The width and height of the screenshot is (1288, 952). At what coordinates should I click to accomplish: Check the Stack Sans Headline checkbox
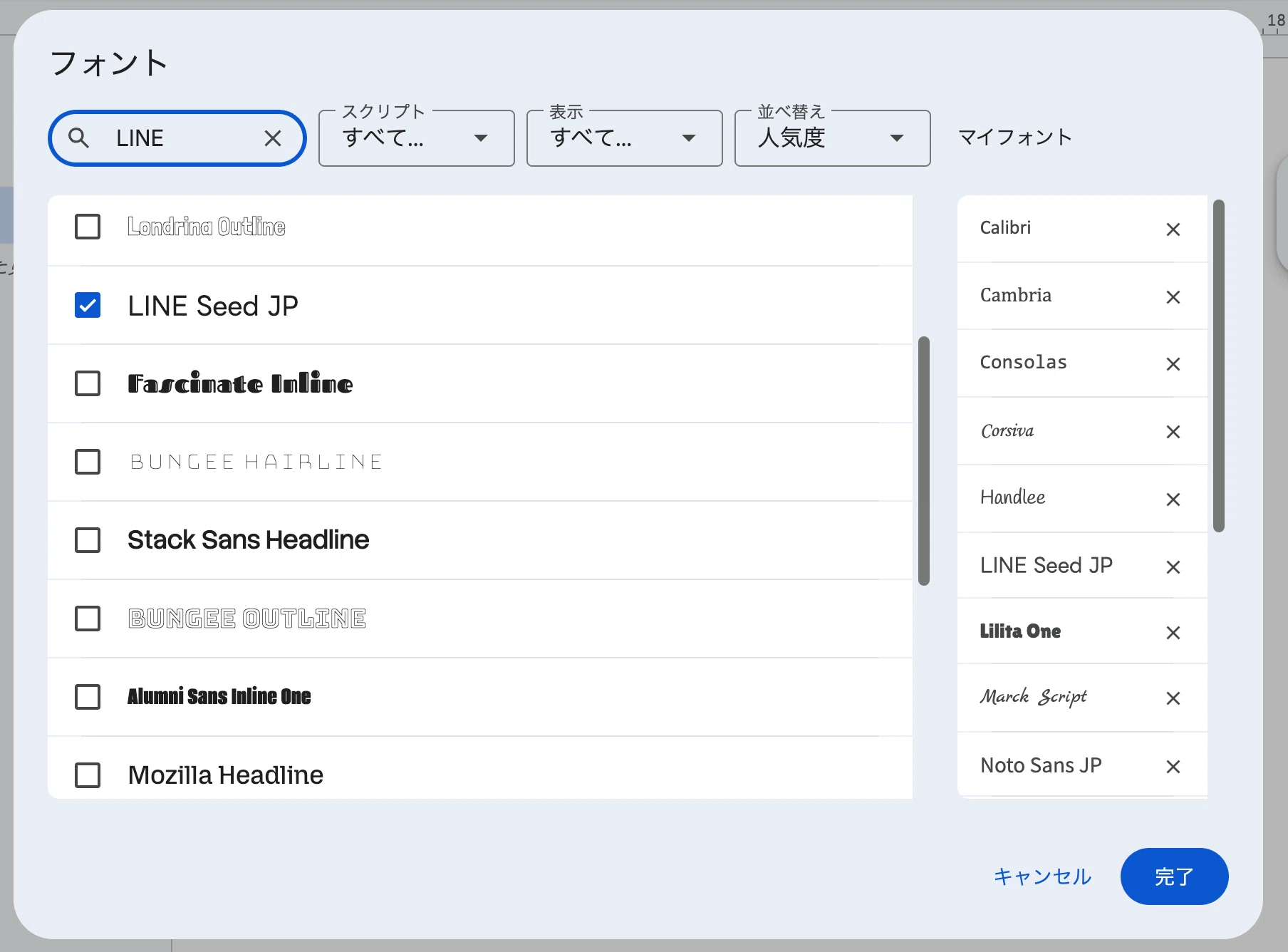click(x=88, y=540)
